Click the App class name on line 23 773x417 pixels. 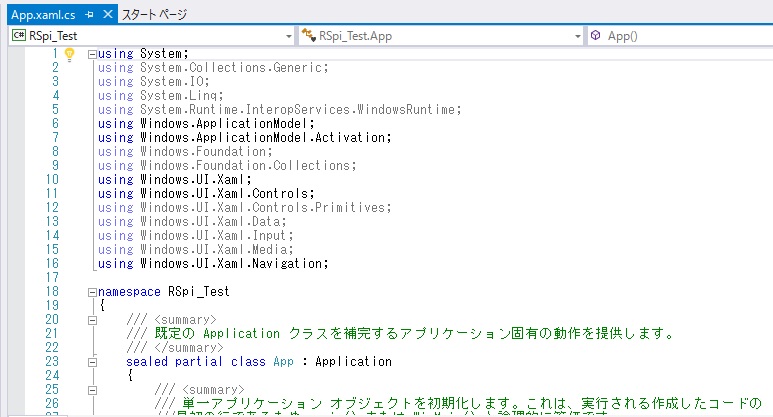(x=283, y=361)
